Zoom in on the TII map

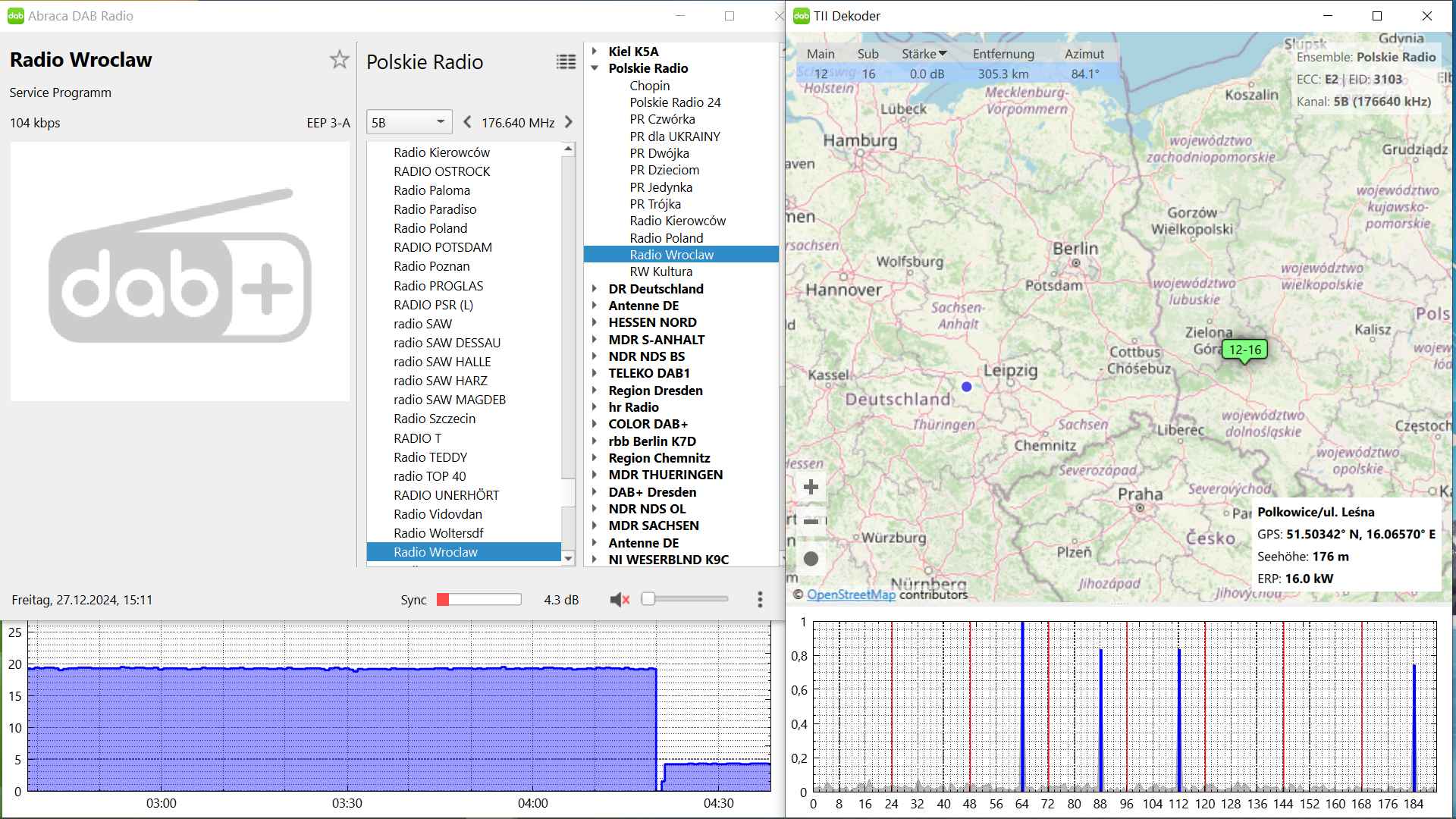point(811,487)
